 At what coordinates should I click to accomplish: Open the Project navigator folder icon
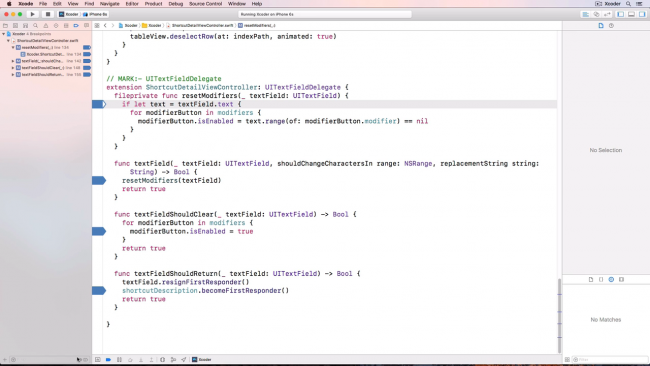click(5, 26)
